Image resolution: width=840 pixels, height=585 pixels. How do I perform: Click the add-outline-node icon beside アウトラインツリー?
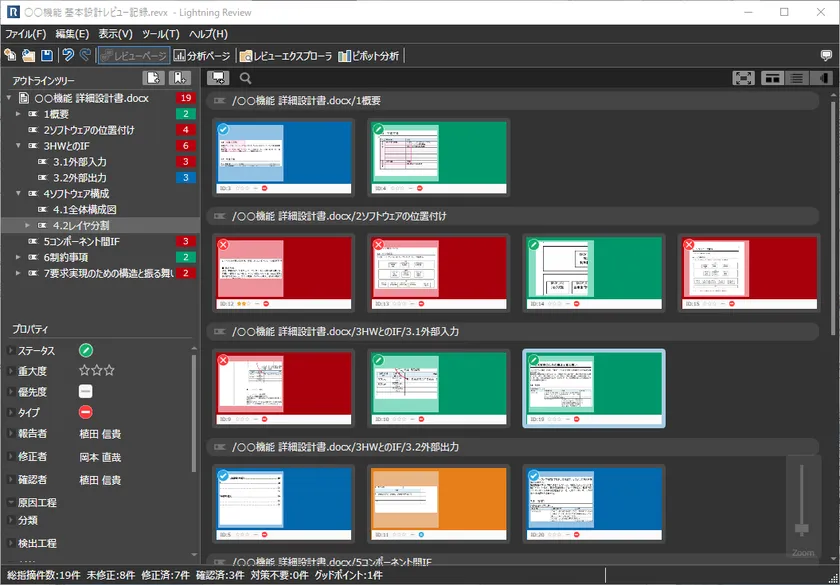[x=179, y=78]
